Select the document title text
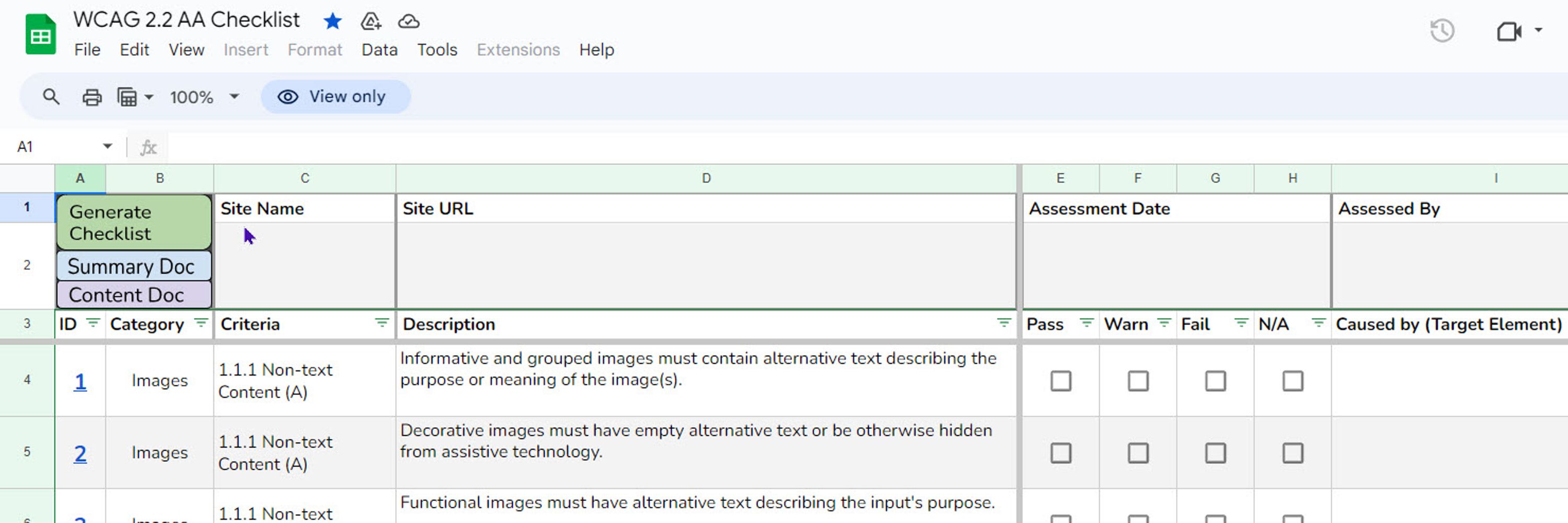 pos(186,20)
